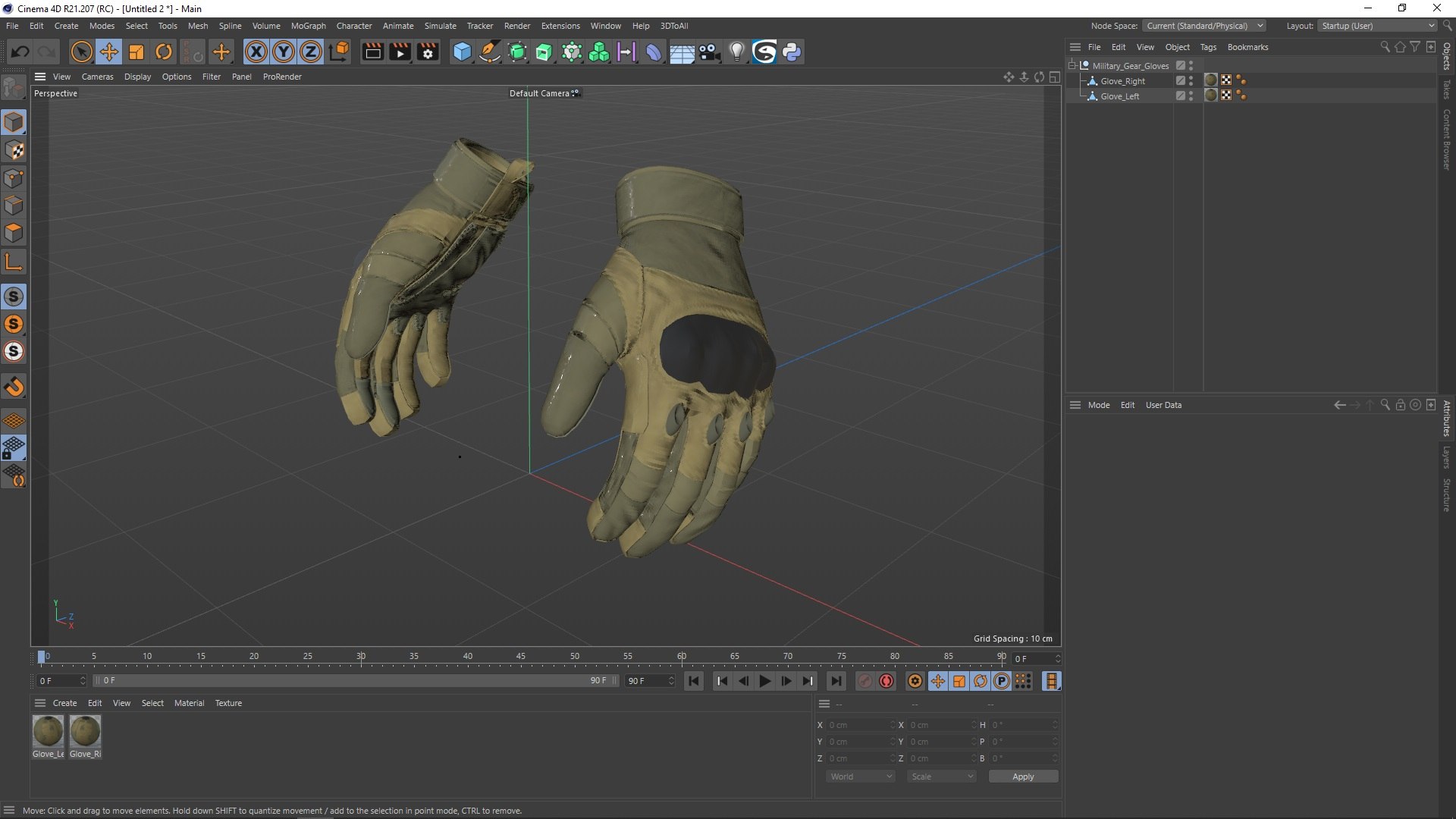Screen dimensions: 1456x819
Task: Add a Camera object
Action: 710,52
